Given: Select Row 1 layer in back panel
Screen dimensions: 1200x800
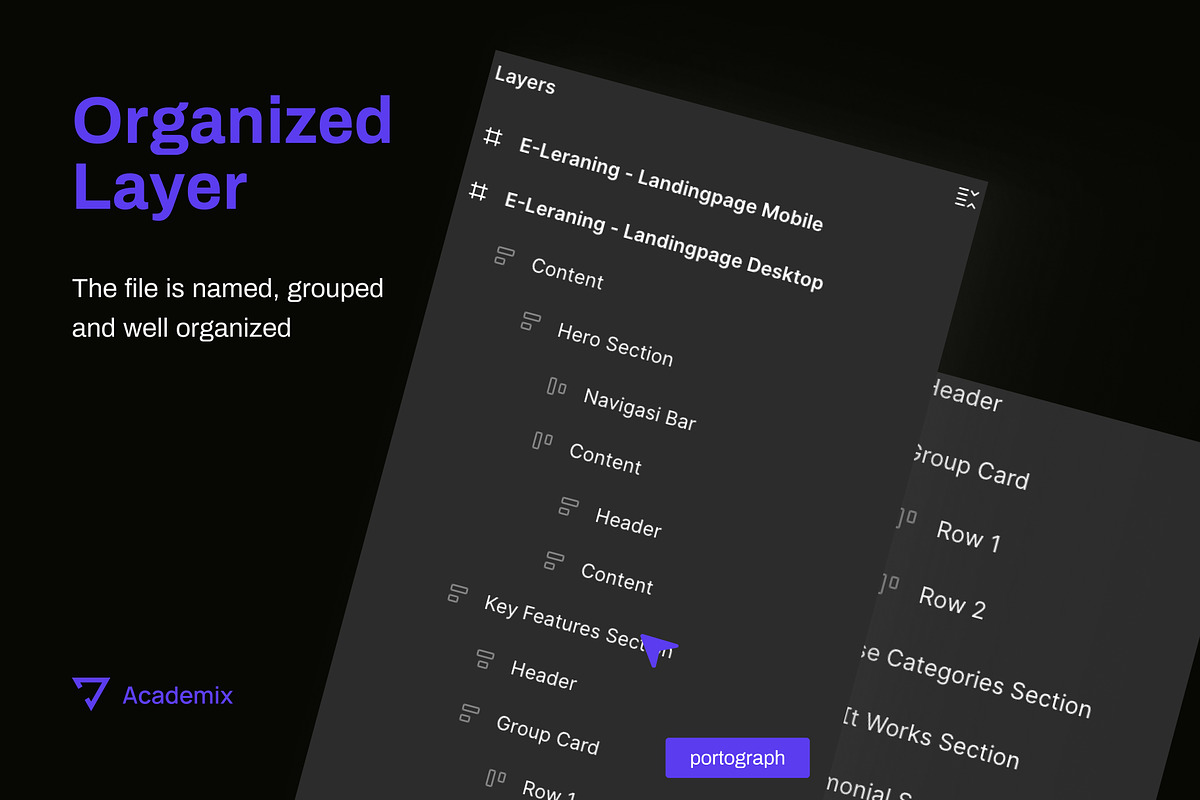Looking at the screenshot, I should click(968, 535).
